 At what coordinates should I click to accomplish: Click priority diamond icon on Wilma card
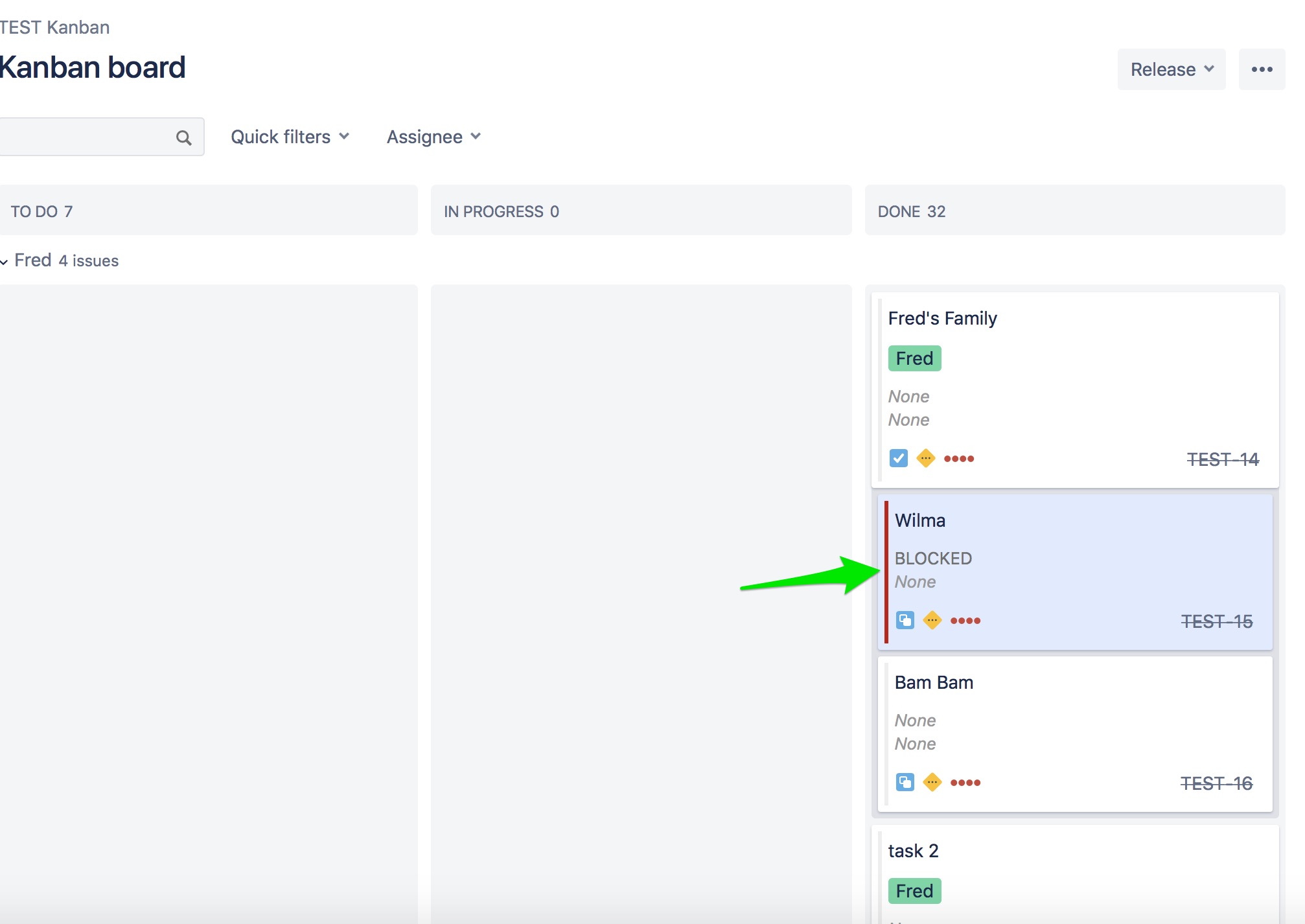point(932,621)
